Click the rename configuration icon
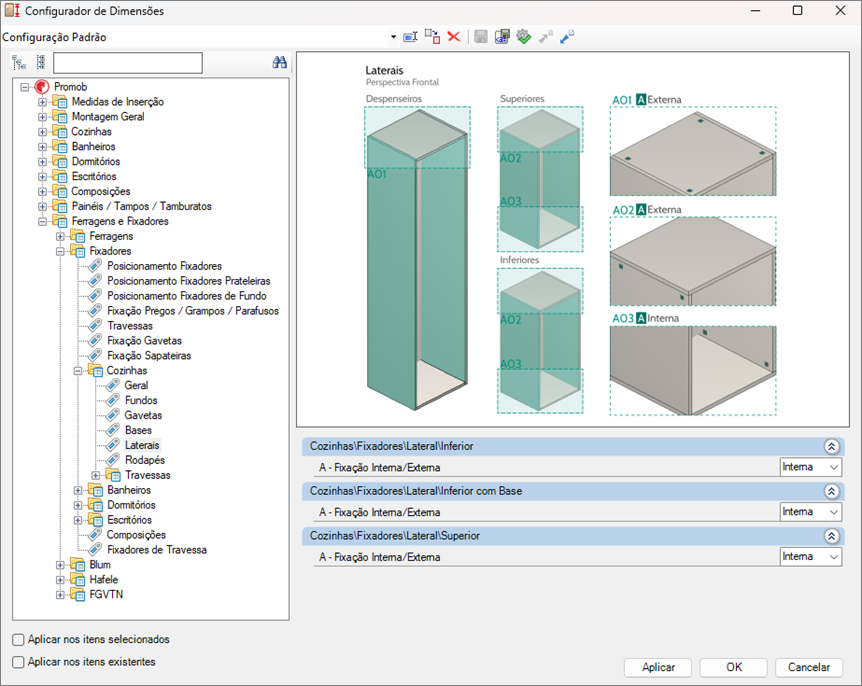 tap(410, 37)
